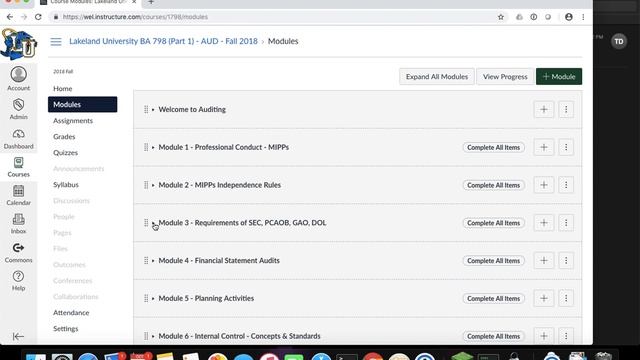Screen dimensions: 640x360
Task: Add item to Module 5 with plus
Action: (544, 298)
